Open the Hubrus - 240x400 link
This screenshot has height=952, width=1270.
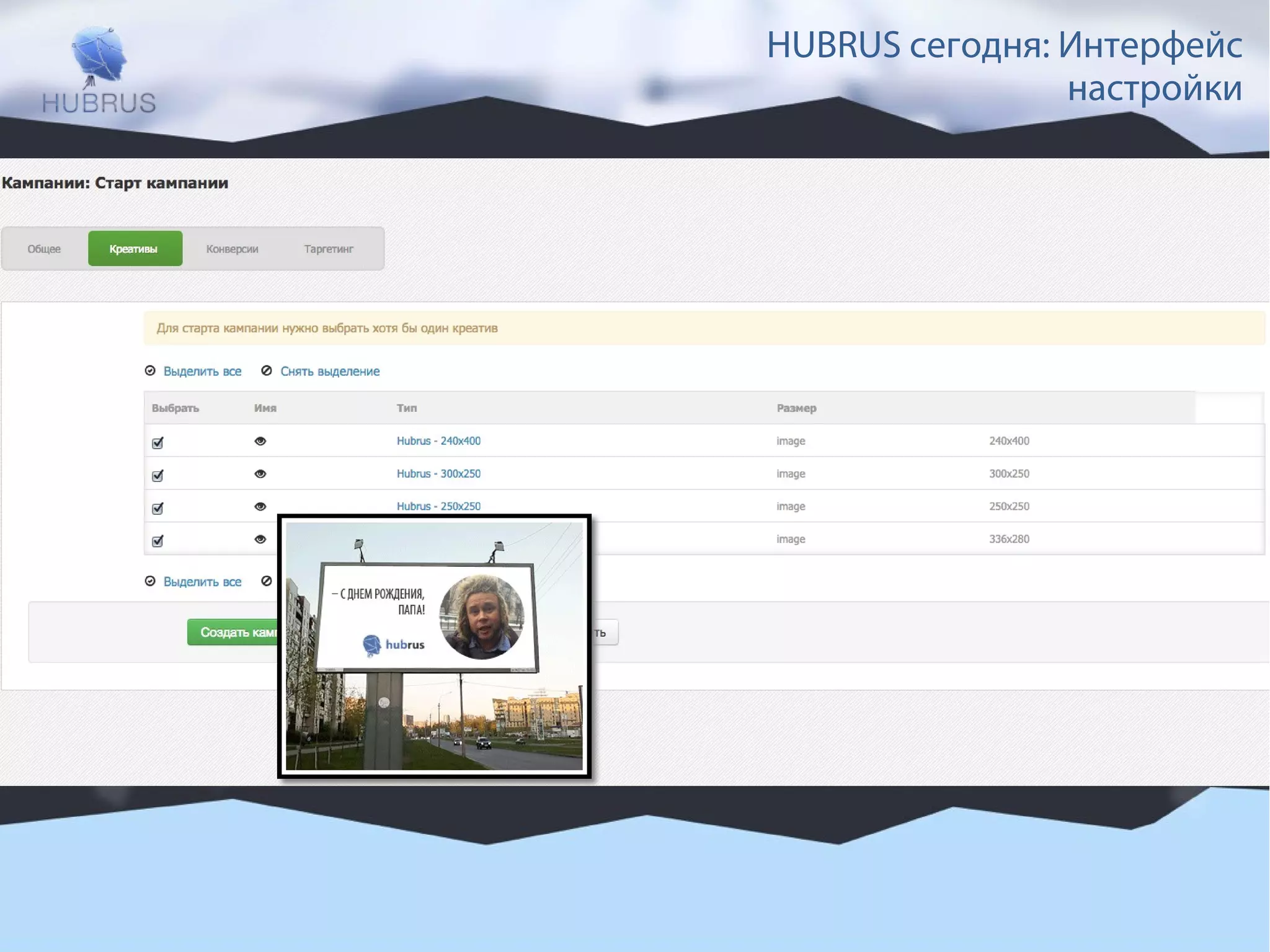(x=438, y=441)
